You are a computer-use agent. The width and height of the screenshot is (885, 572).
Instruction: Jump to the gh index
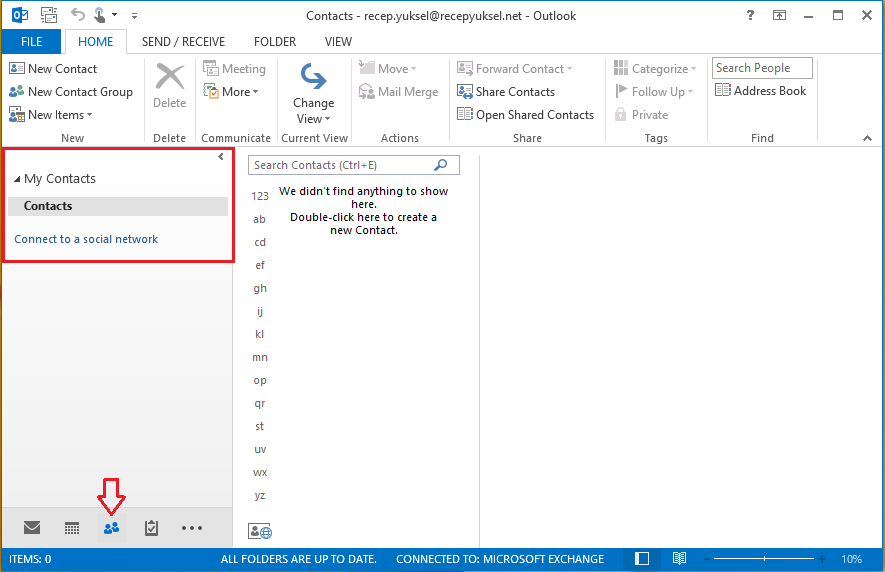coord(260,289)
